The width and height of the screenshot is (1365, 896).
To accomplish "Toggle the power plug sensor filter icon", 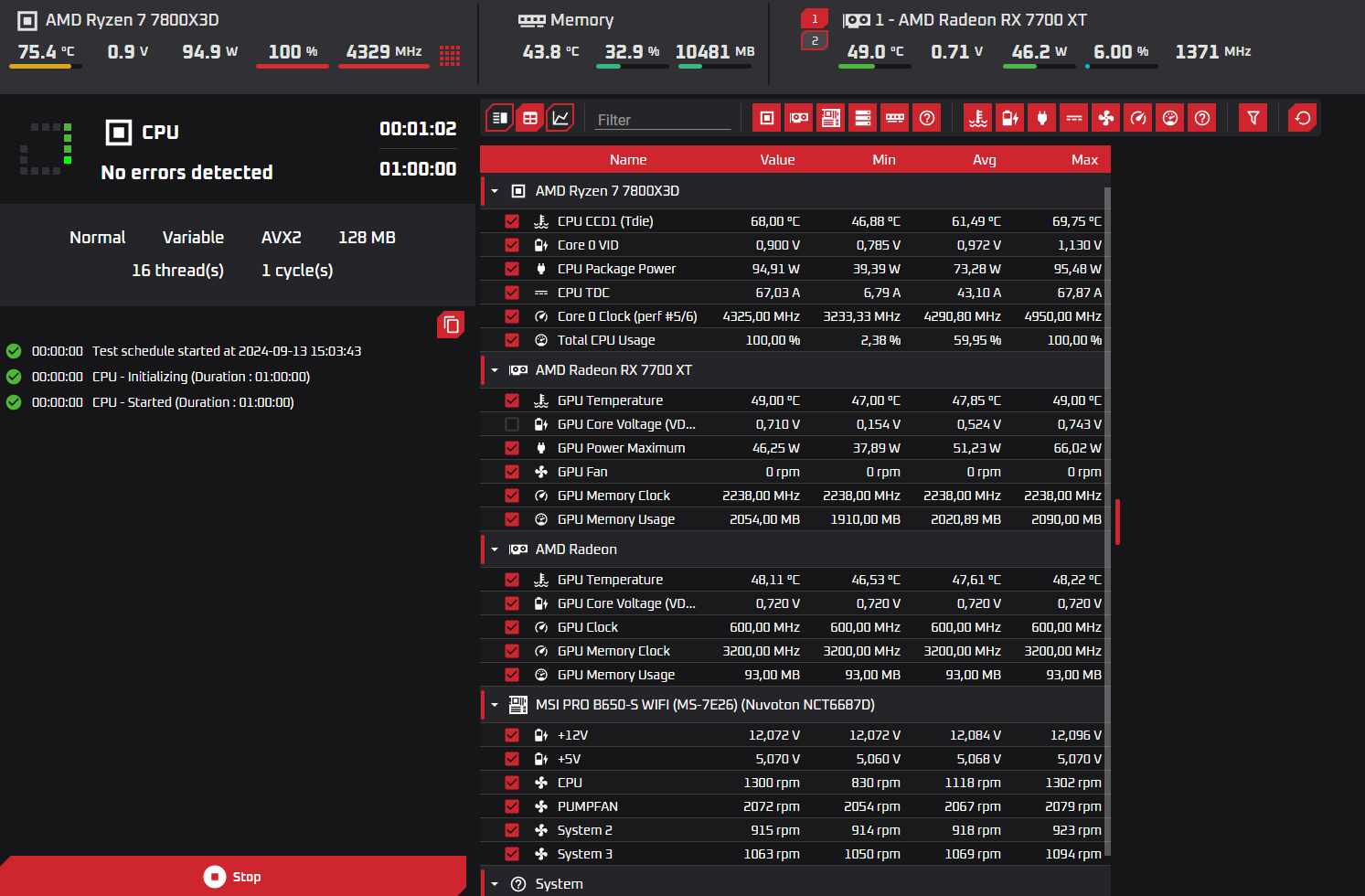I will (1042, 118).
